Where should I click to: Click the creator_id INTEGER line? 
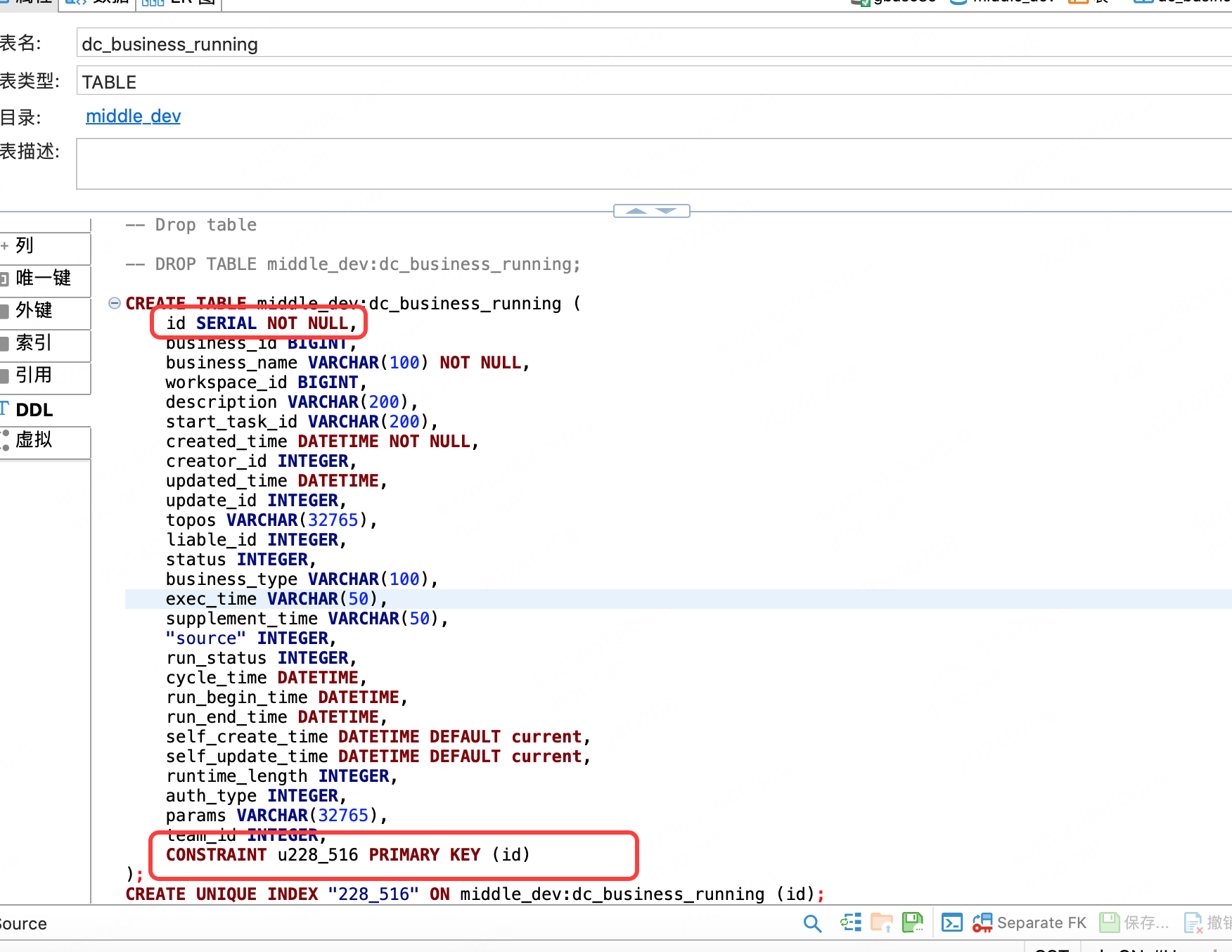tap(262, 461)
